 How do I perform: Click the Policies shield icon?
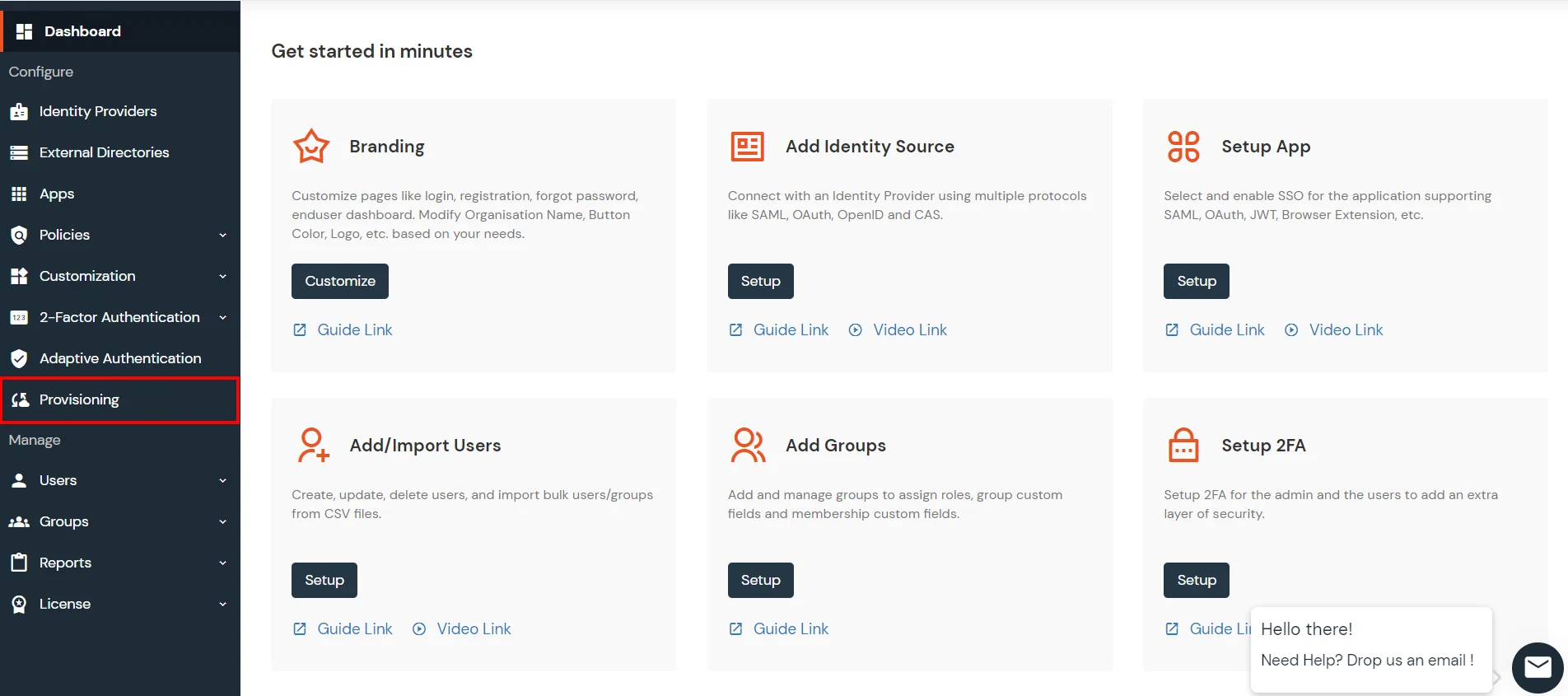tap(19, 235)
